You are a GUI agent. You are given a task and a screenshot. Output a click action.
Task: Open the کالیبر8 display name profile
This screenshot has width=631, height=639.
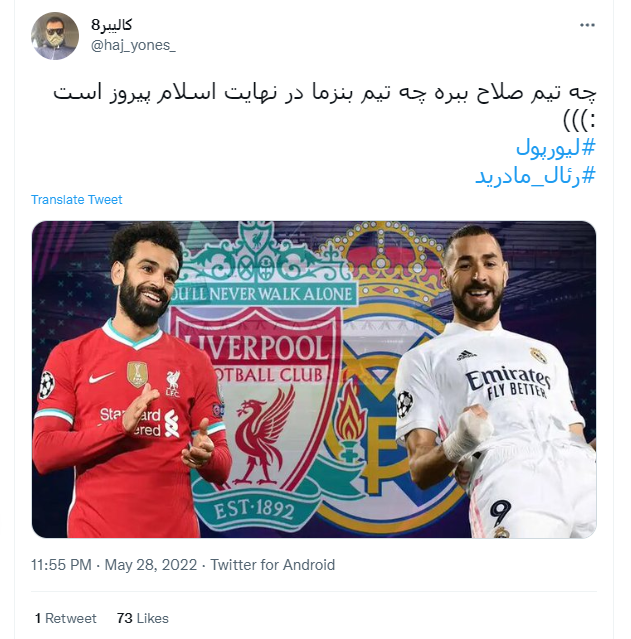(112, 25)
